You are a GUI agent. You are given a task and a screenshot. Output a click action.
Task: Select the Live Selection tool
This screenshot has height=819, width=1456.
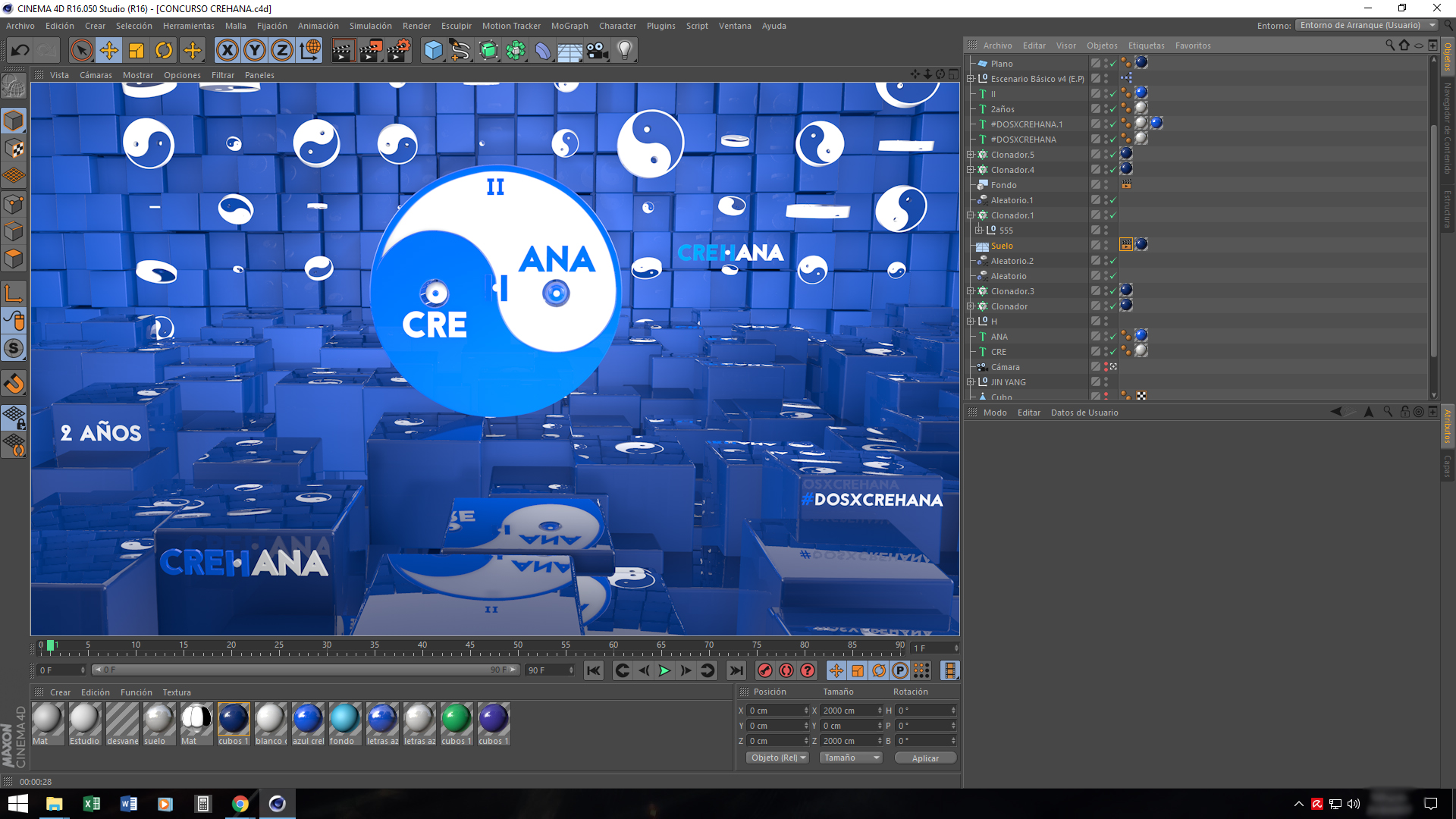(81, 51)
